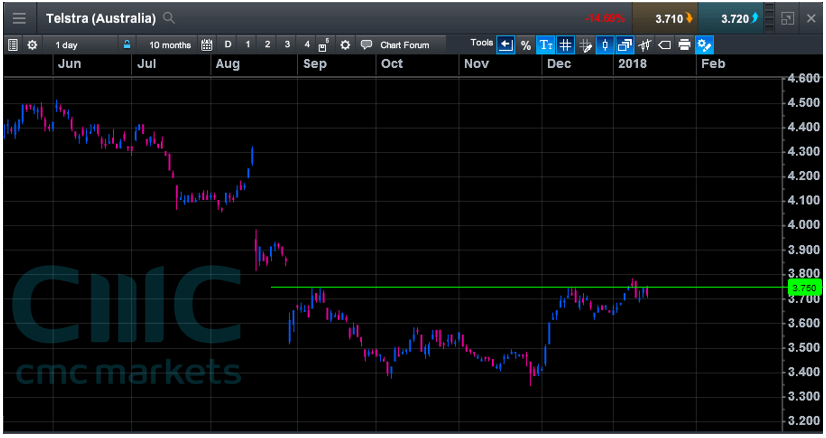Screen dimensions: 826x438
Task: Open preset settings gear before Chart Forum
Action: tap(345, 45)
